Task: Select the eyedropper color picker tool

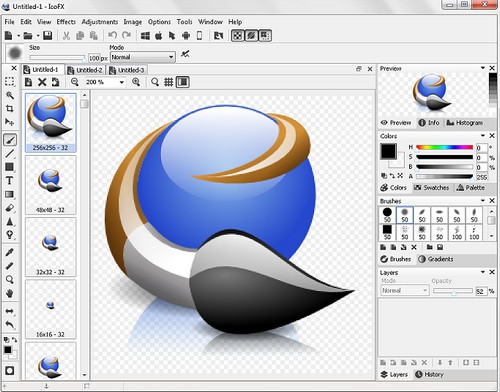Action: (9, 252)
